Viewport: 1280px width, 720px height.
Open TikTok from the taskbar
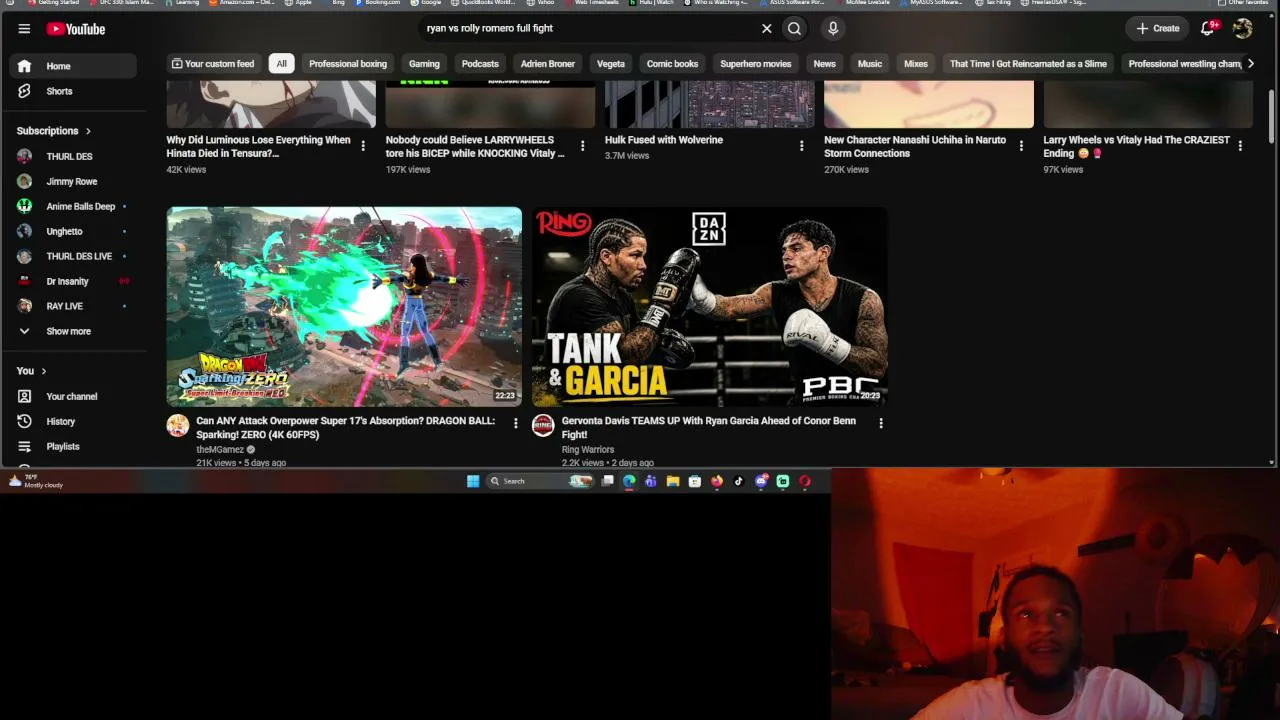739,481
